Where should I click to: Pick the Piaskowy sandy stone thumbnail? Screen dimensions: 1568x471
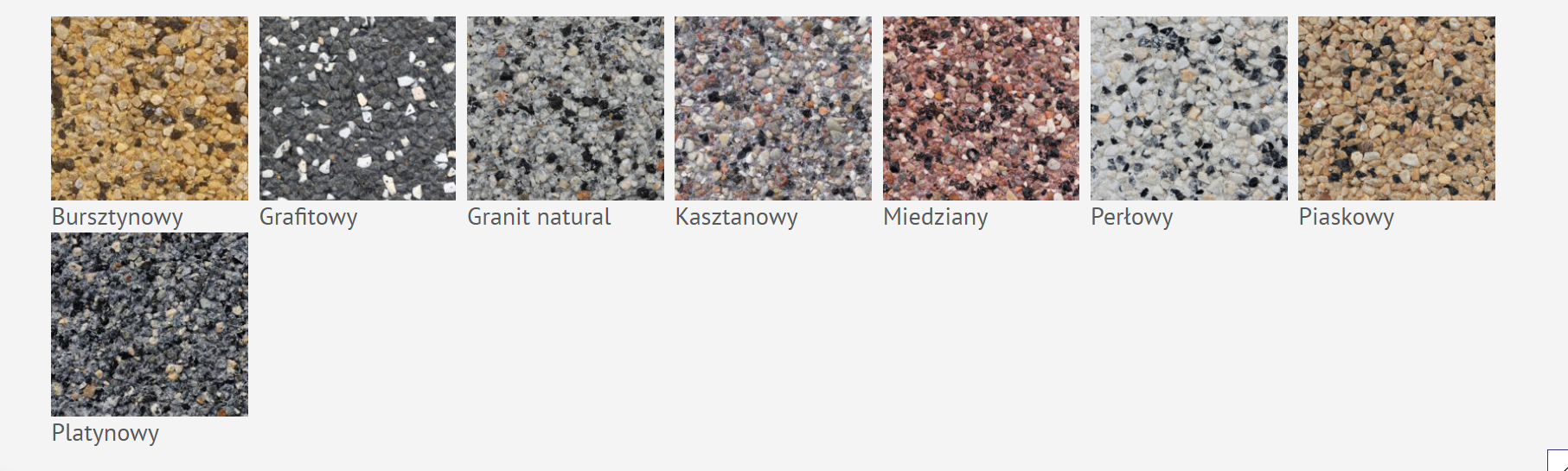[x=1397, y=109]
